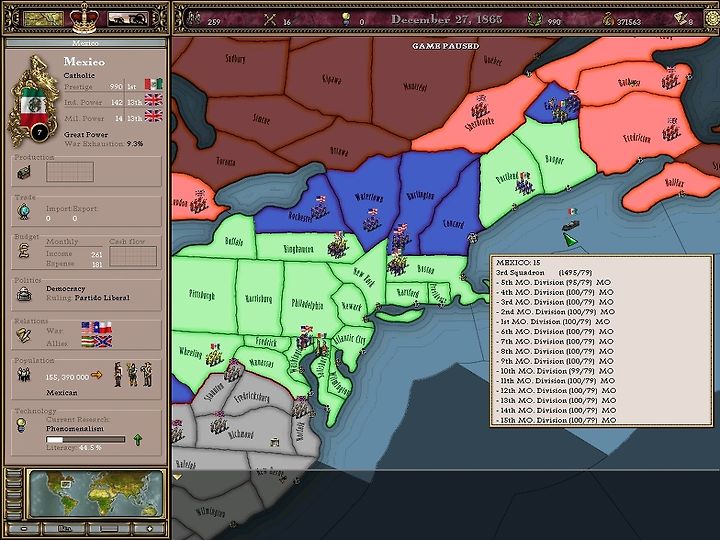This screenshot has height=540, width=720.
Task: Click '5th MO. Division (95/79)' row
Action: click(x=553, y=282)
